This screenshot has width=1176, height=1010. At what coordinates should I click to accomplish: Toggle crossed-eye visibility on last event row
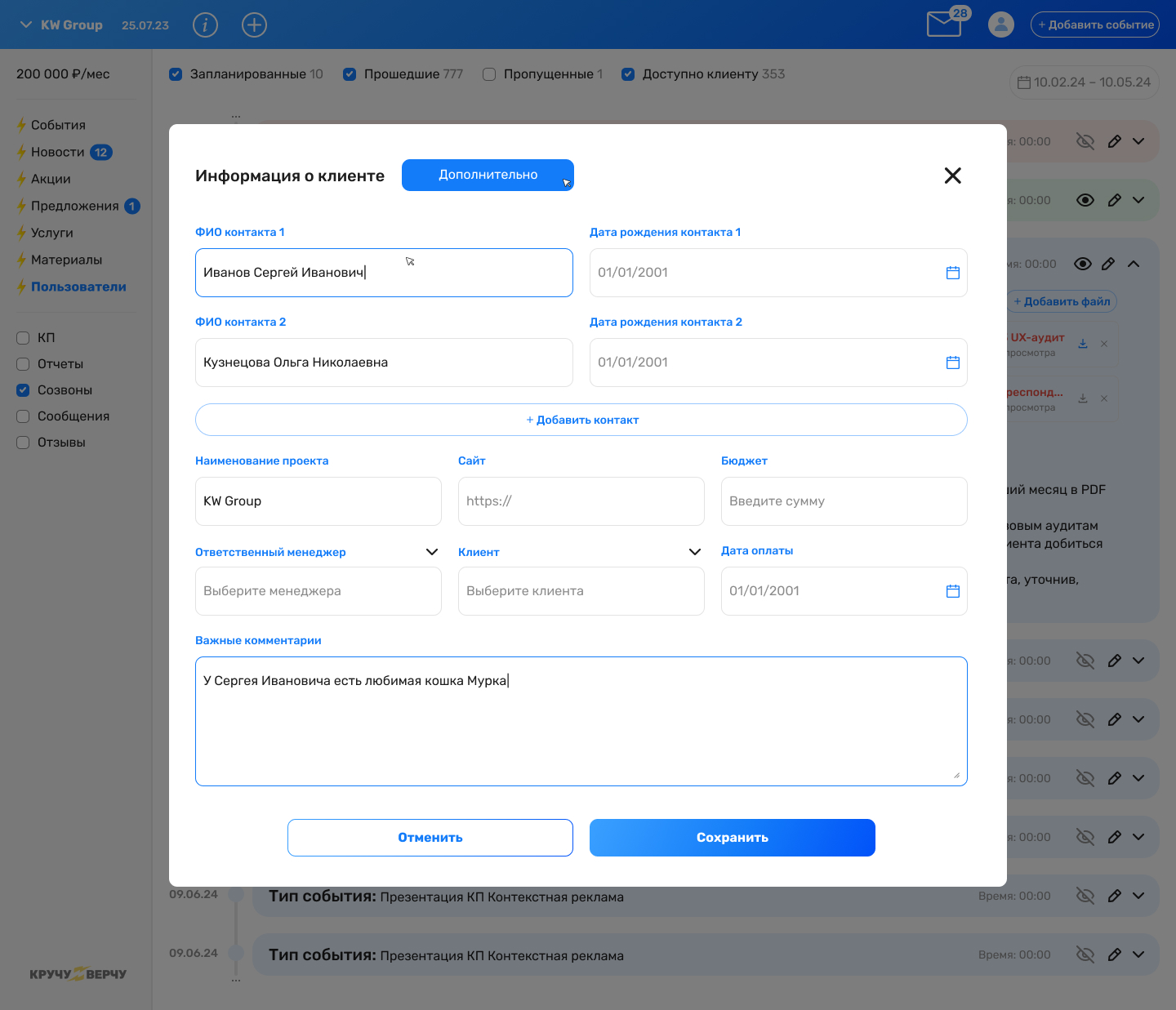pyautogui.click(x=1085, y=954)
